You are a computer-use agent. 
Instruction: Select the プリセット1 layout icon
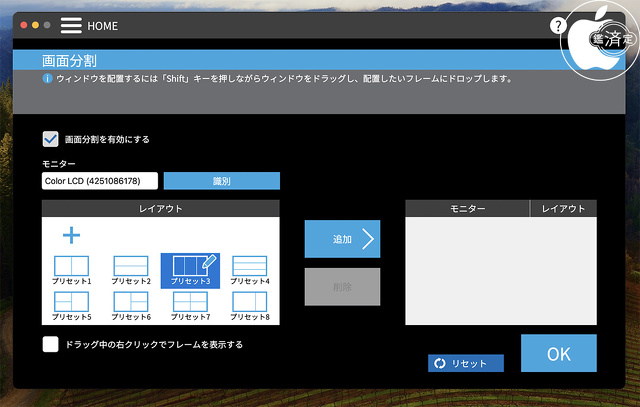point(70,266)
